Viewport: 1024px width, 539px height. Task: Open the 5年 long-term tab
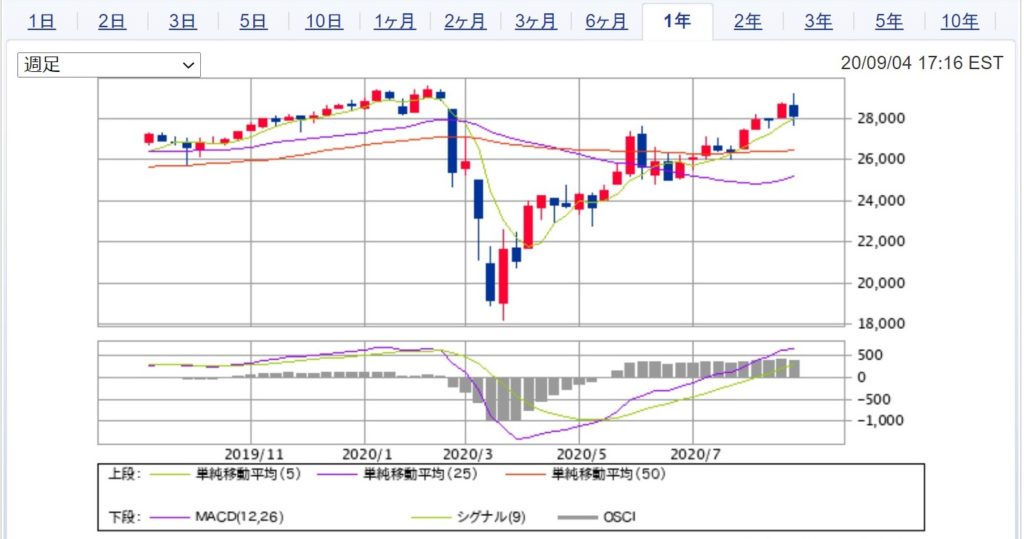[888, 22]
